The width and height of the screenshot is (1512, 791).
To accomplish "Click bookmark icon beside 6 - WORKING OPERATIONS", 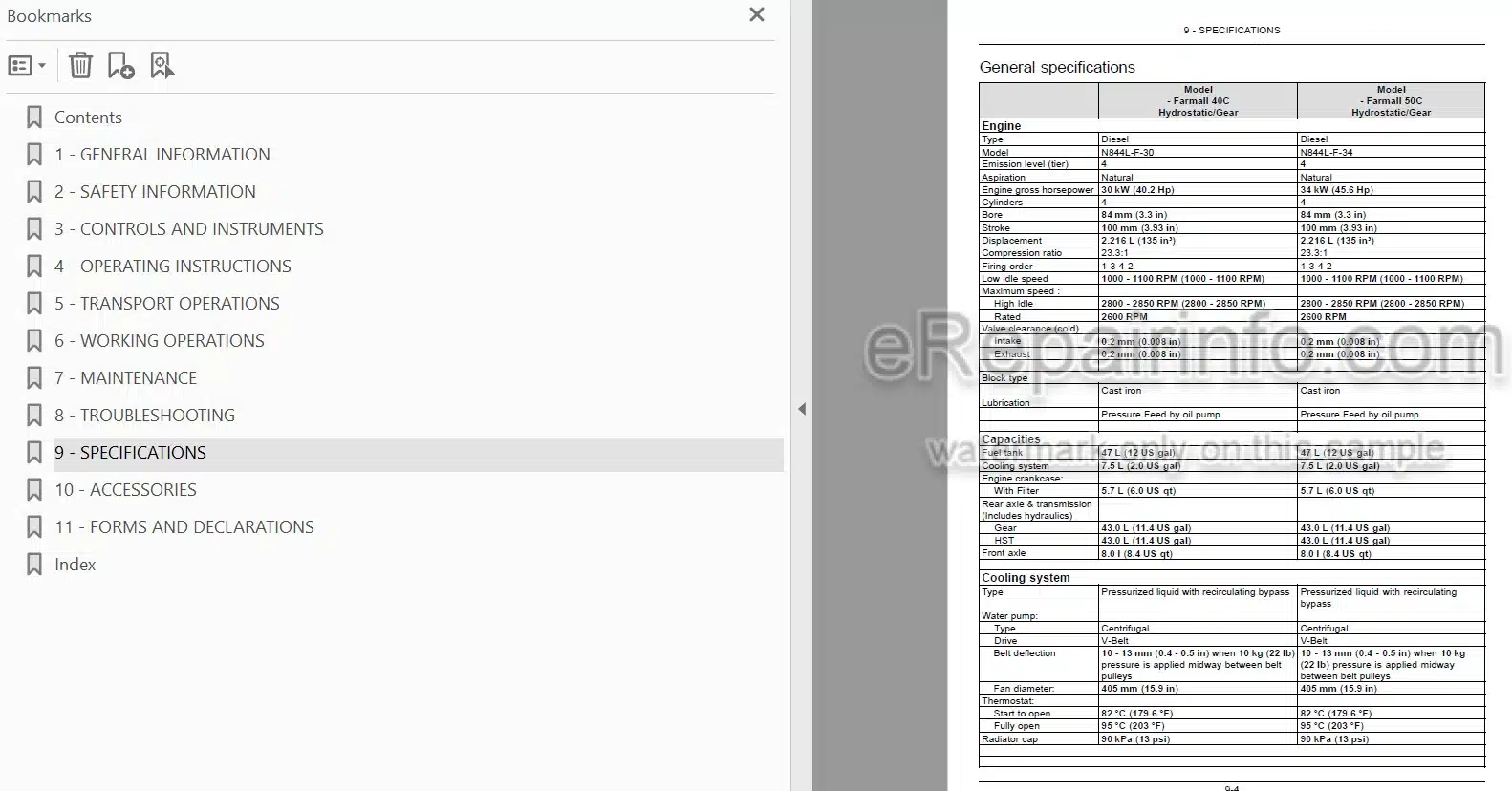I will 34,341.
